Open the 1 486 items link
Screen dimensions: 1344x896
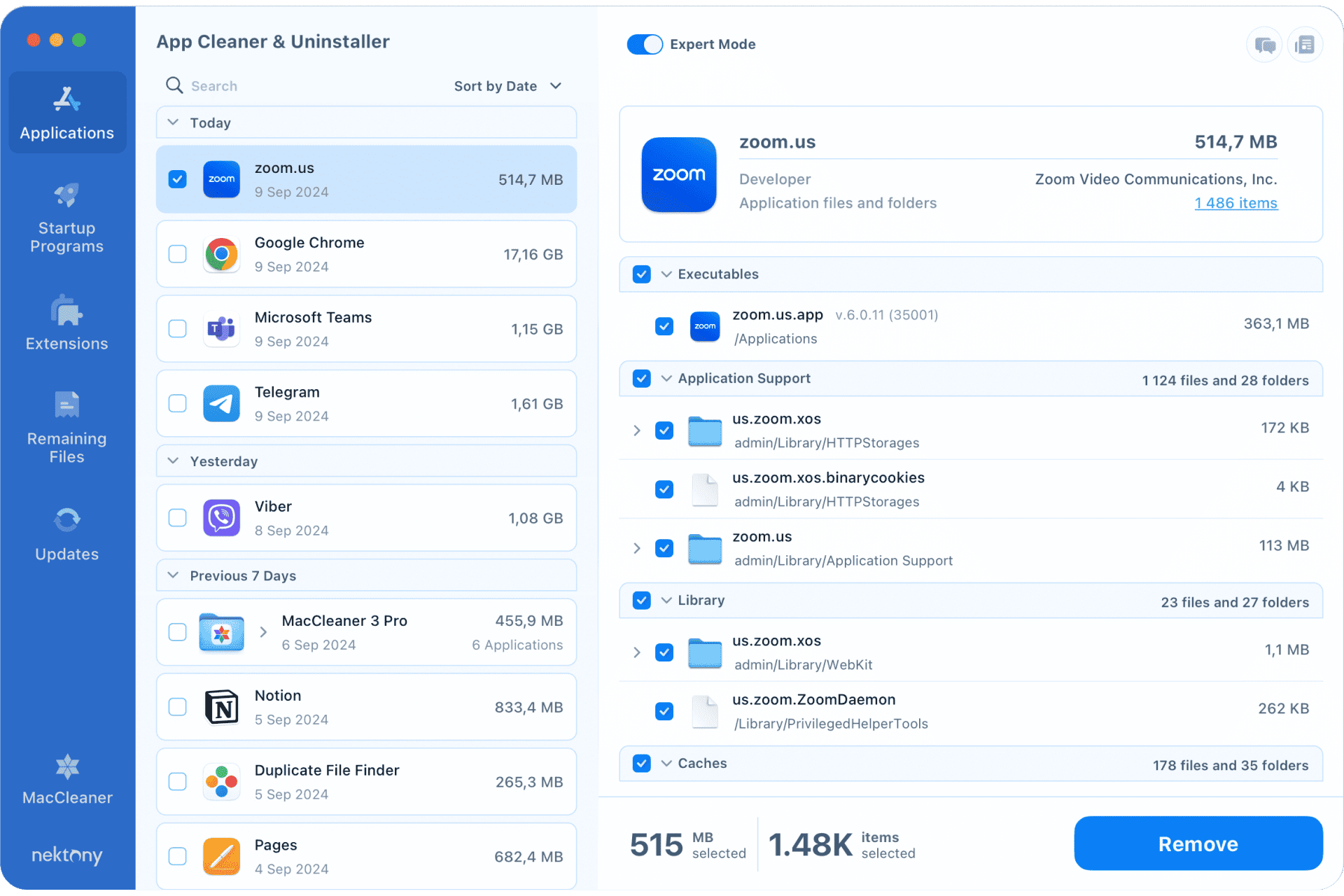click(x=1236, y=203)
